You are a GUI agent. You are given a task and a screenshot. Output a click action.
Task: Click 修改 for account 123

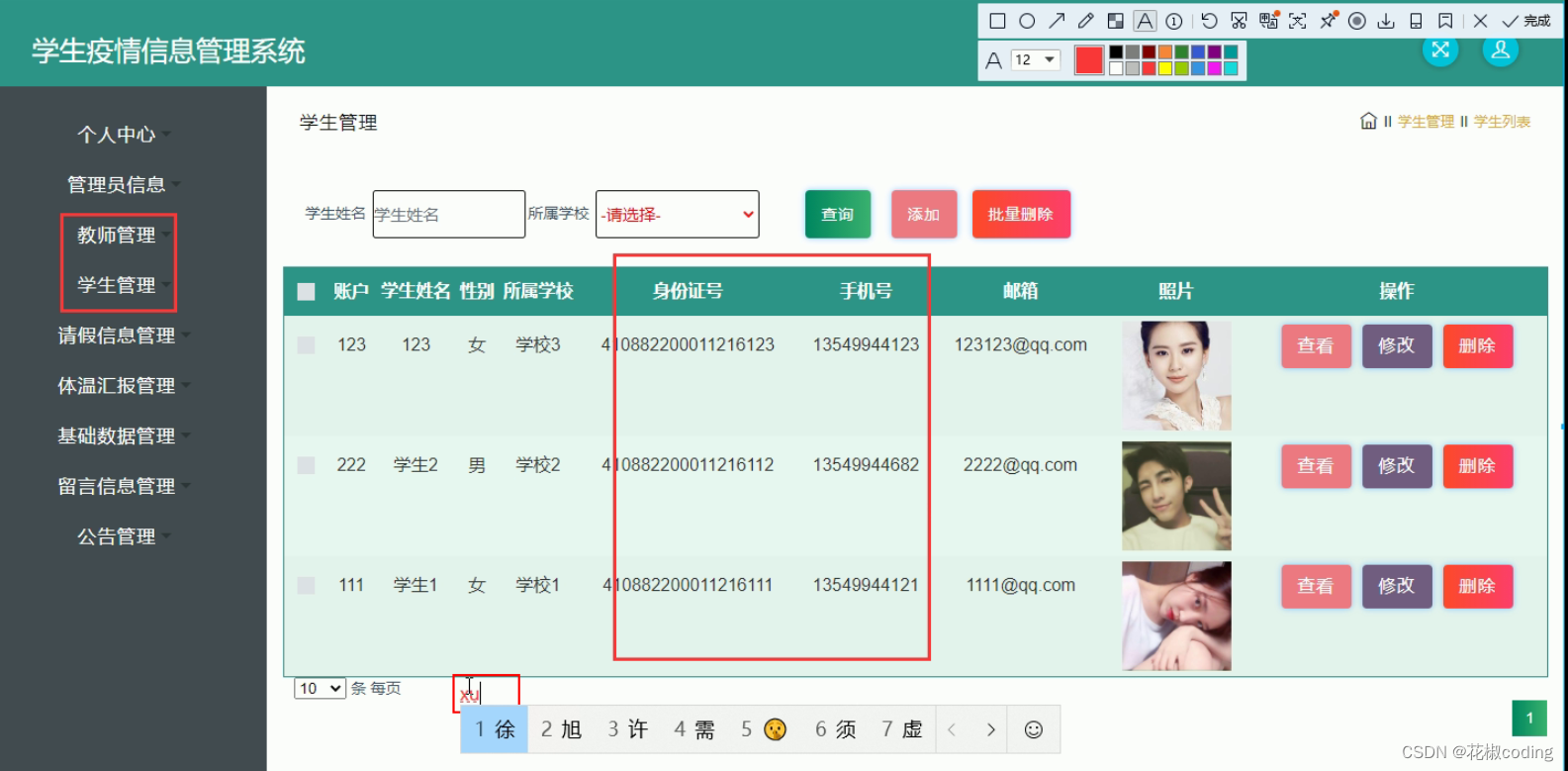pyautogui.click(x=1397, y=345)
